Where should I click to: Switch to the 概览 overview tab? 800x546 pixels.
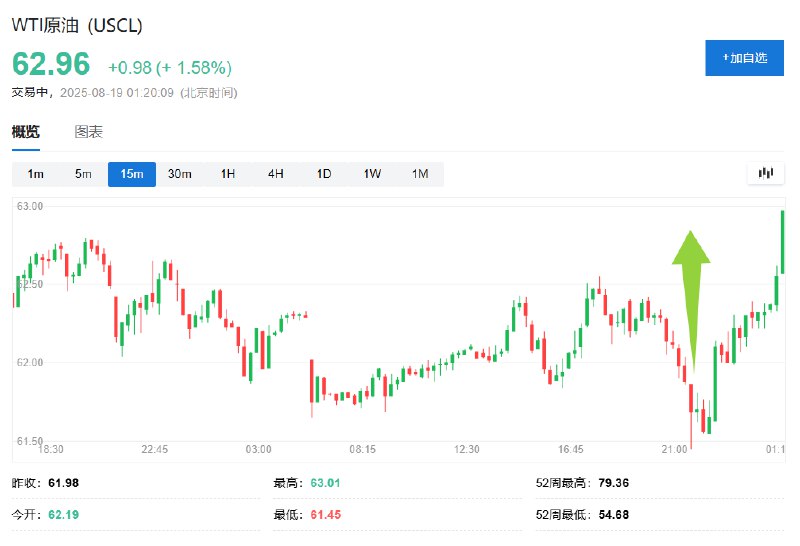tap(26, 132)
